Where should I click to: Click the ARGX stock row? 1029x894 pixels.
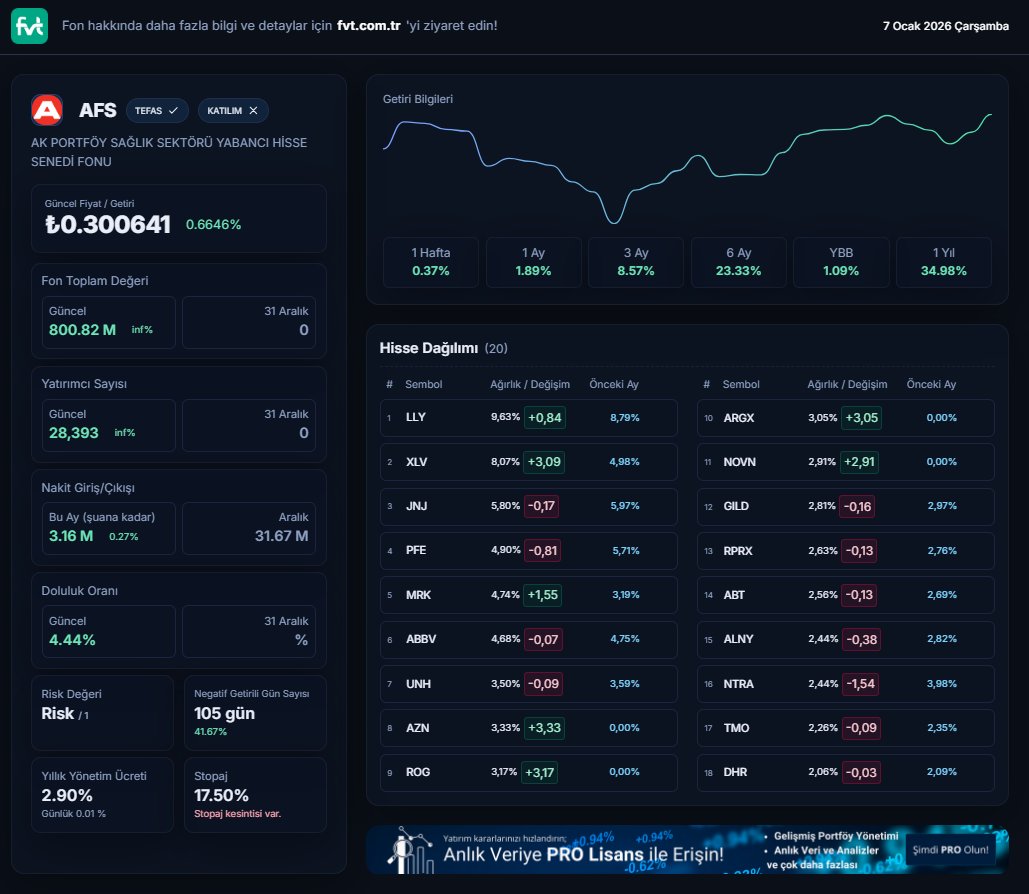(x=845, y=417)
